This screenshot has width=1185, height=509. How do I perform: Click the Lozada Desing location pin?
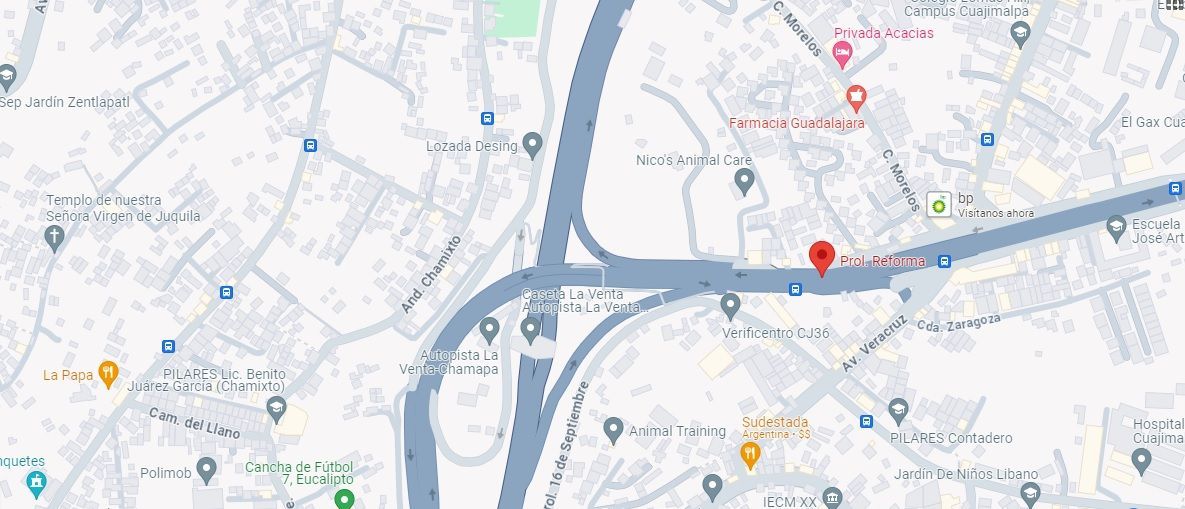[x=533, y=145]
